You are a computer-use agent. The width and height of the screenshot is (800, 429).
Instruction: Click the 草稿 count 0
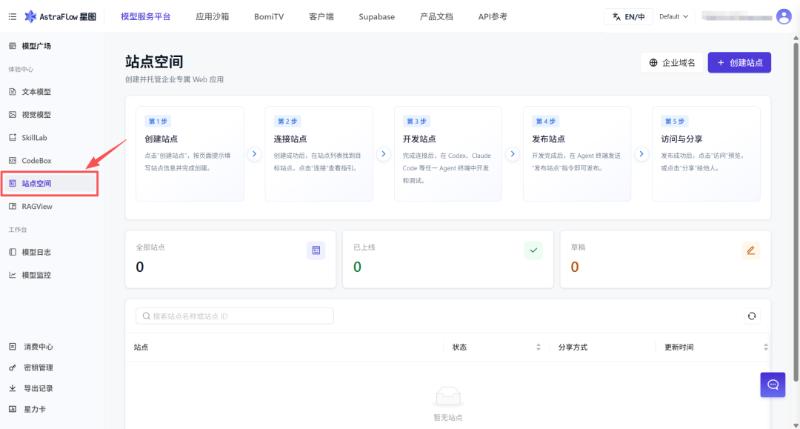click(574, 267)
